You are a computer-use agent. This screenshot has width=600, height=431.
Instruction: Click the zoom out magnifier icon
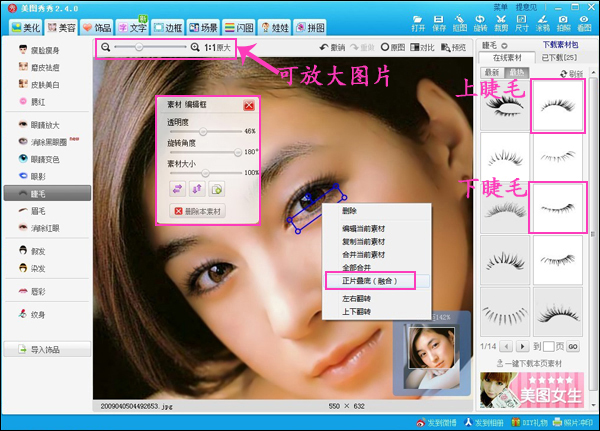point(105,47)
